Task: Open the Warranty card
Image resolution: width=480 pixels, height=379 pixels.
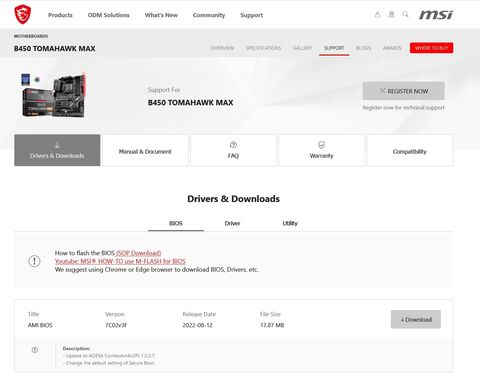Action: pyautogui.click(x=321, y=150)
